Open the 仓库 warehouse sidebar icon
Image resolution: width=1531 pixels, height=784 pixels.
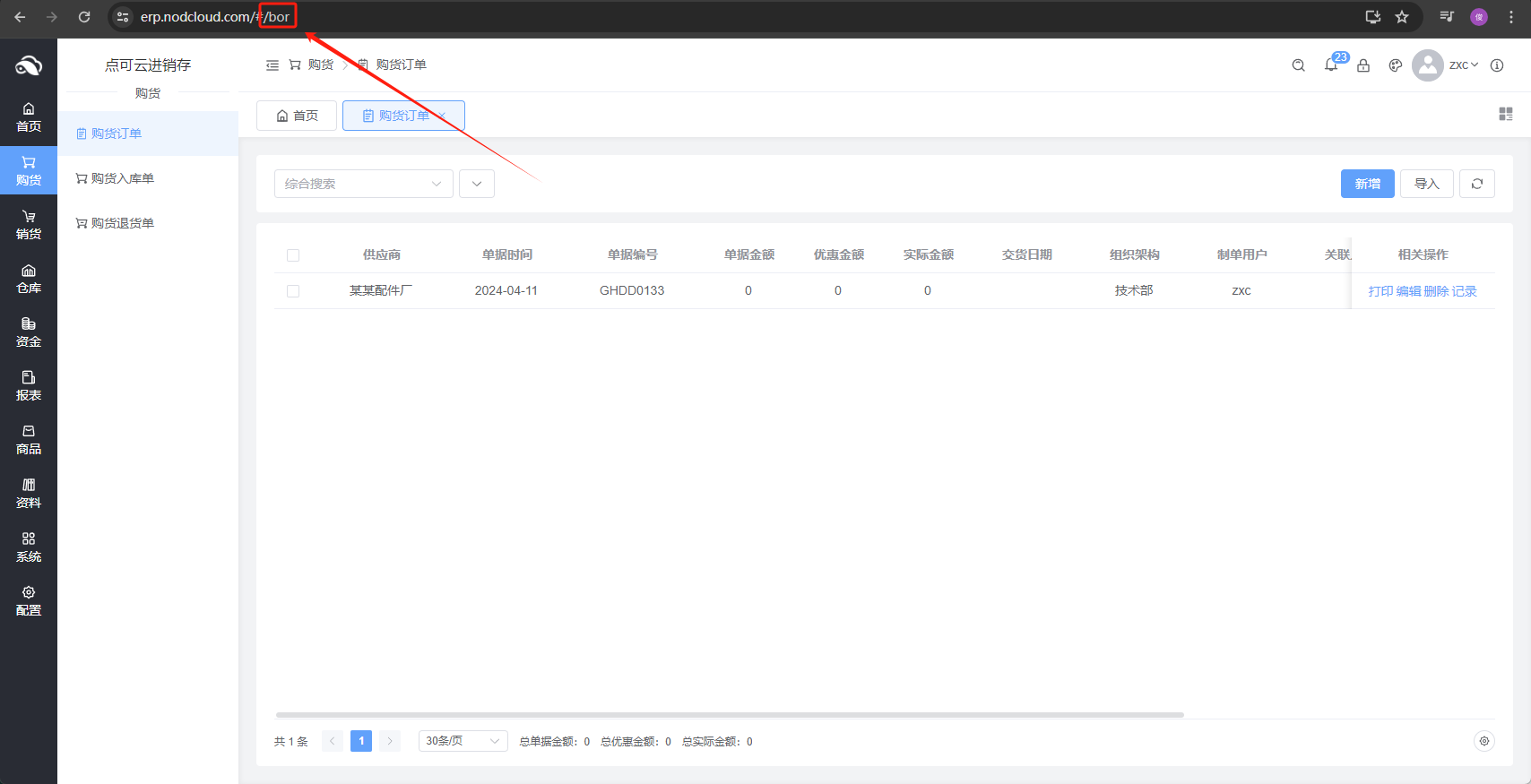pyautogui.click(x=29, y=279)
